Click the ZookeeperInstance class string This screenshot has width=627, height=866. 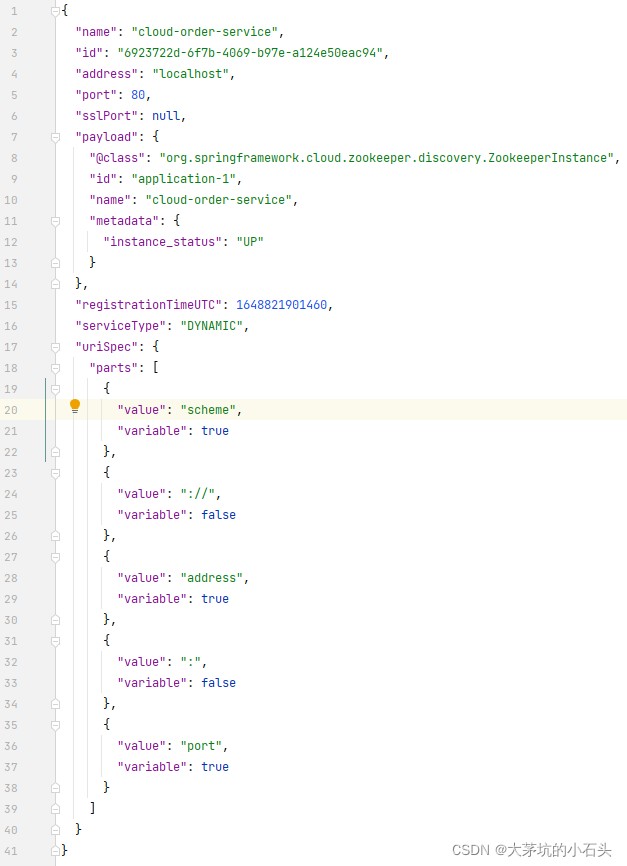[x=387, y=158]
